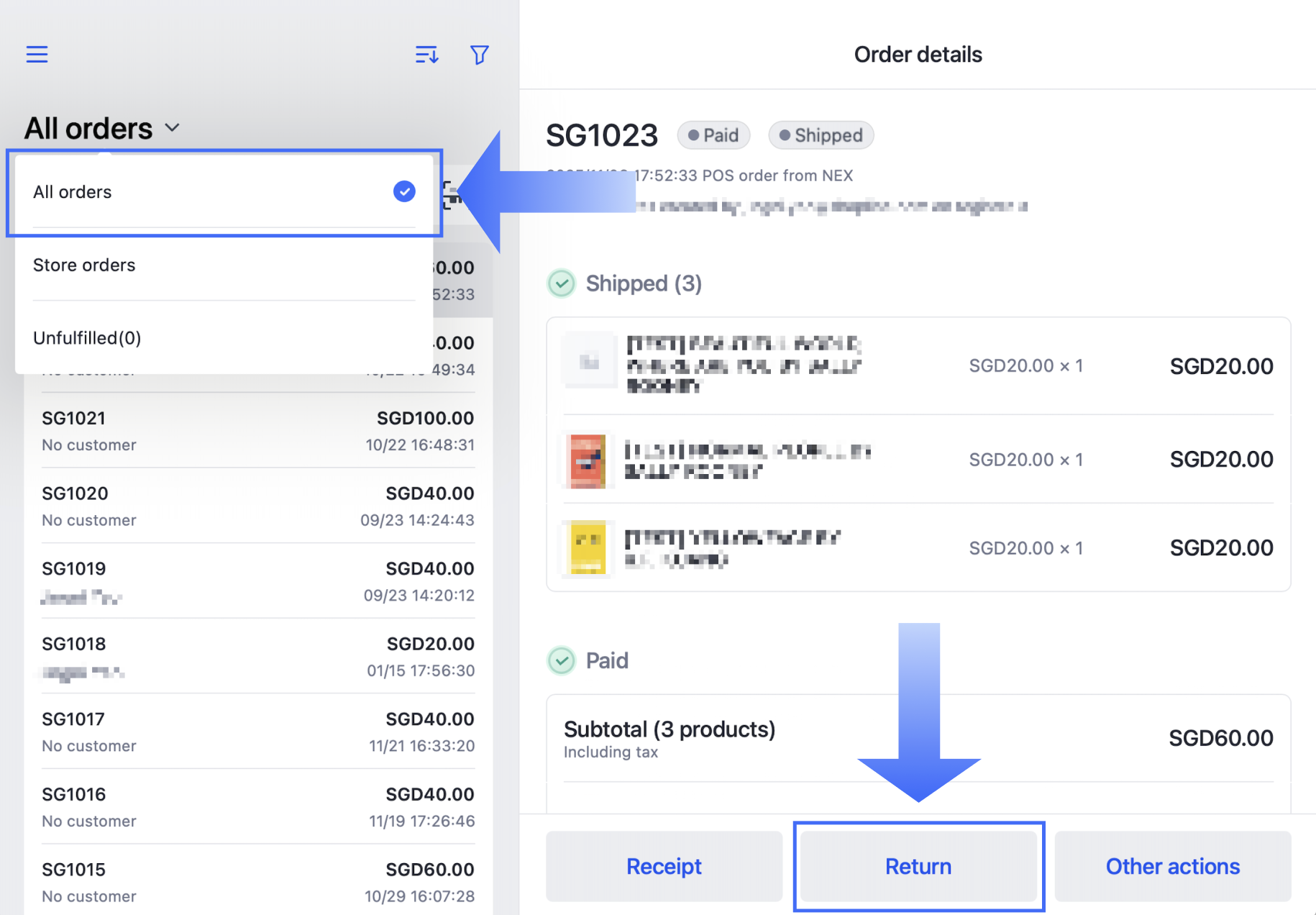Open the hamburger navigation menu
This screenshot has height=915, width=1316.
pyautogui.click(x=37, y=55)
